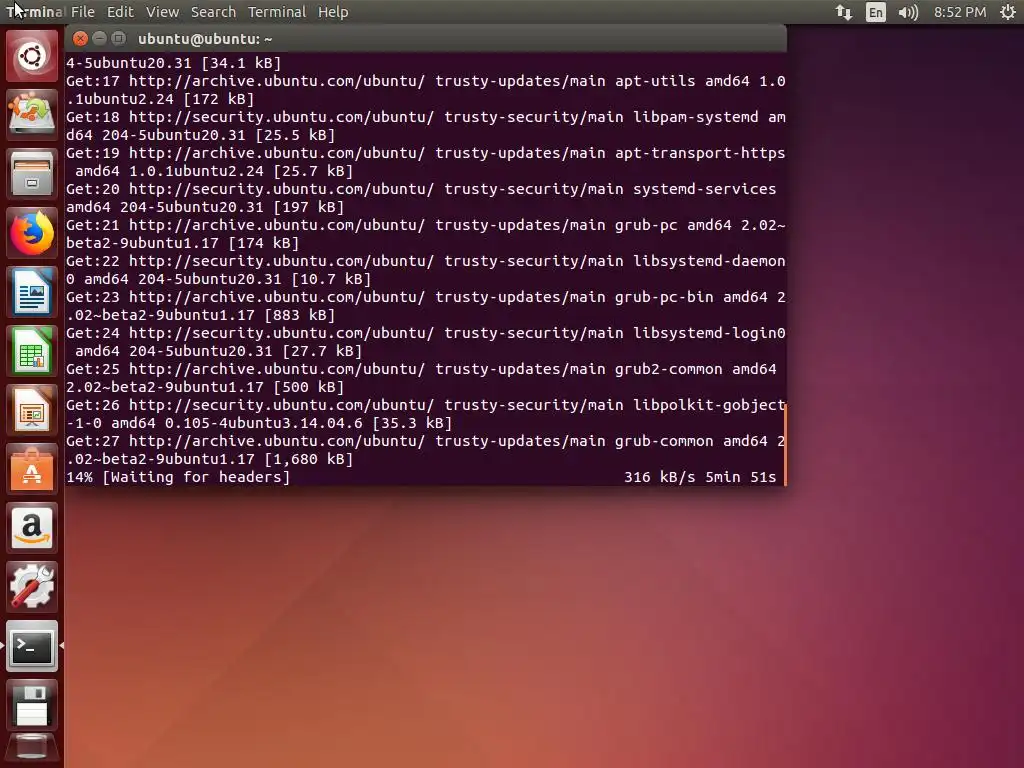Open the system power gear menu
Viewport: 1024px width, 768px height.
[x=1008, y=12]
